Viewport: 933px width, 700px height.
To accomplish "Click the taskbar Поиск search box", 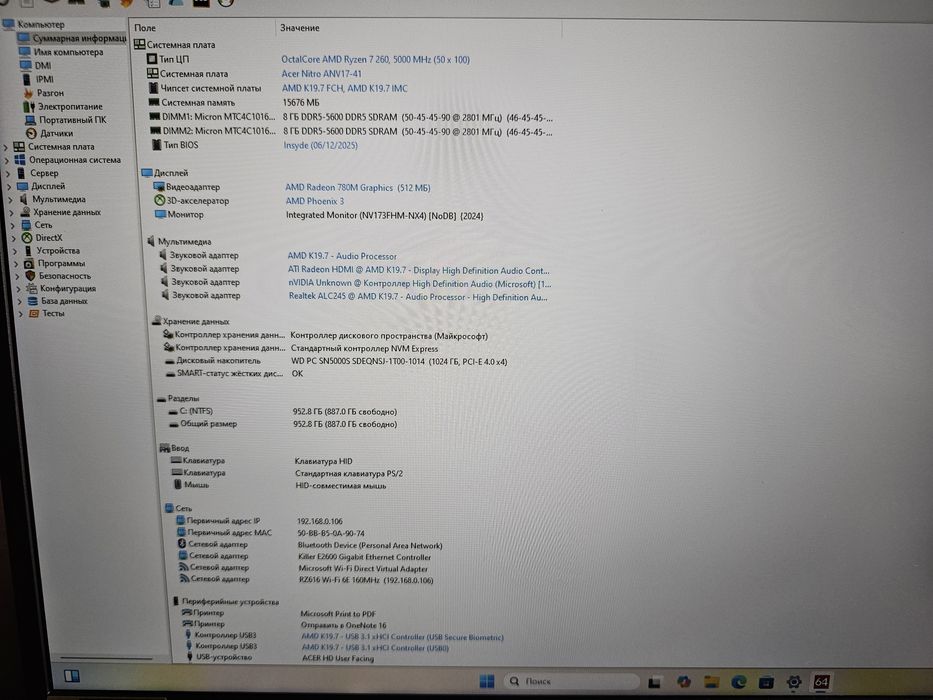I will click(x=571, y=681).
